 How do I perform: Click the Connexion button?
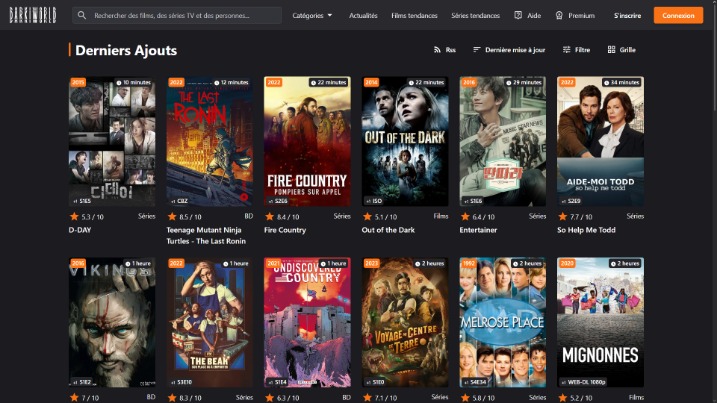[x=678, y=15]
